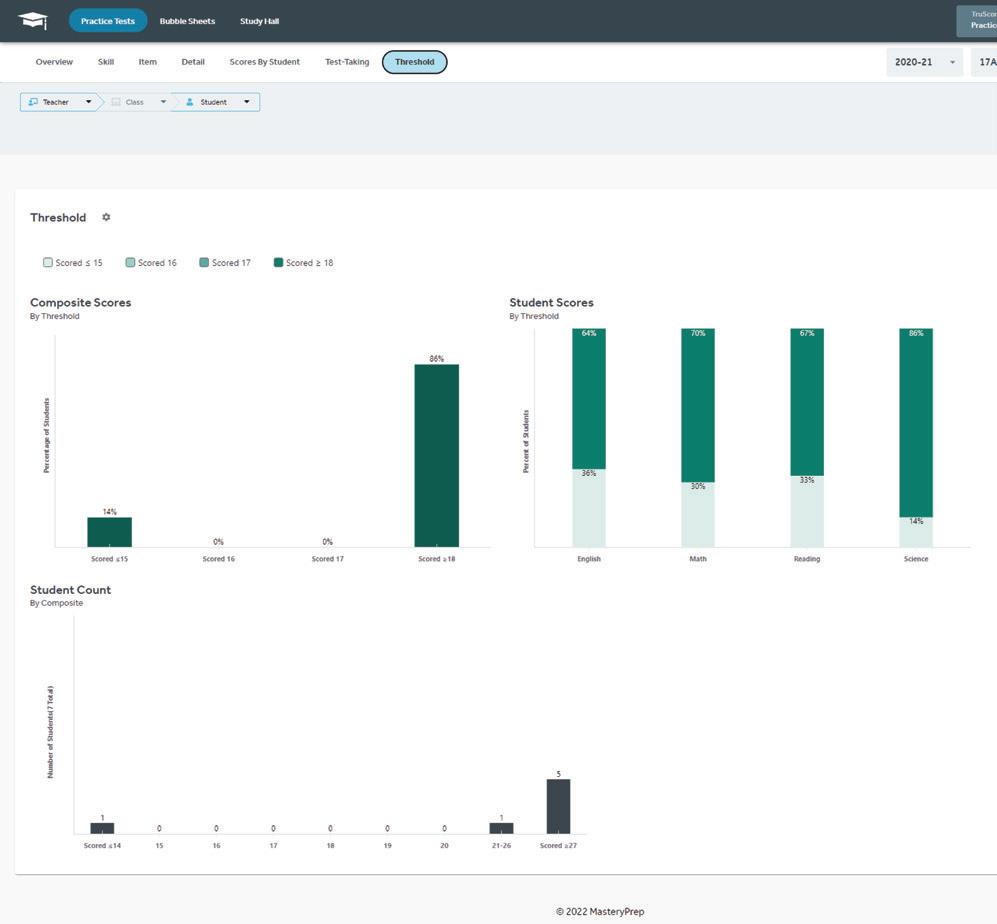Click the Reading axis label

pos(807,559)
